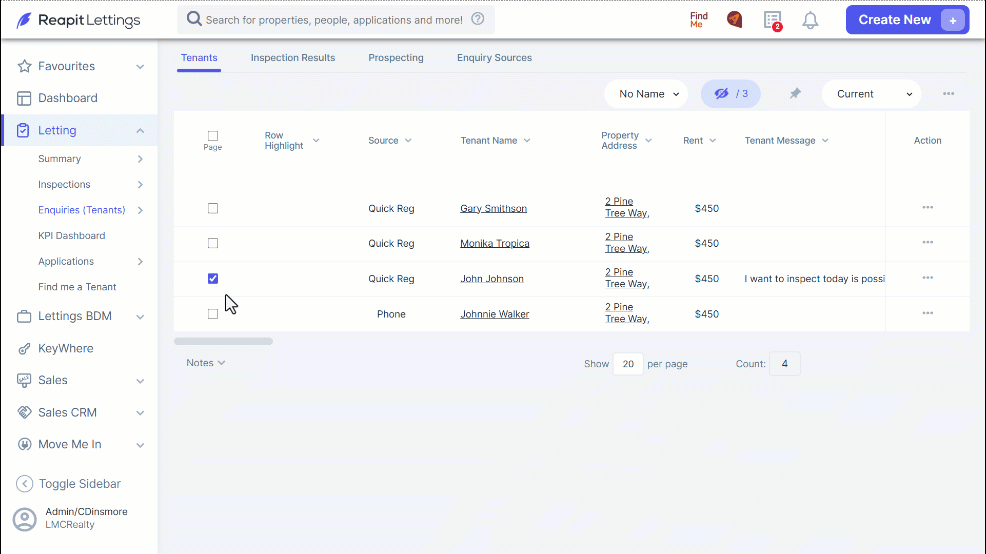Open the No Name dropdown
986x554 pixels.
pos(646,94)
